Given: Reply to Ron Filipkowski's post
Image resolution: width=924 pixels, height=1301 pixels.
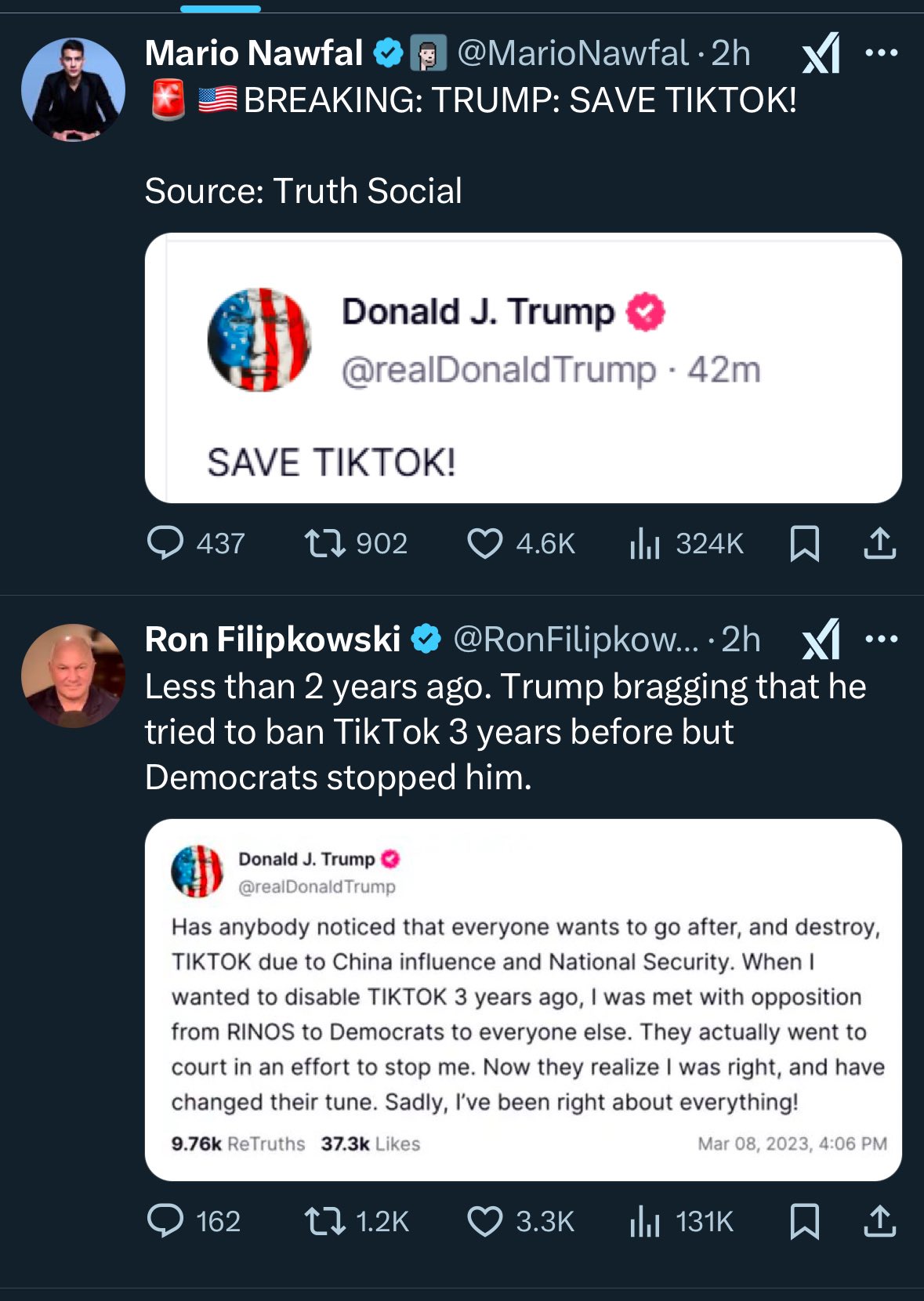Looking at the screenshot, I should click(165, 1221).
